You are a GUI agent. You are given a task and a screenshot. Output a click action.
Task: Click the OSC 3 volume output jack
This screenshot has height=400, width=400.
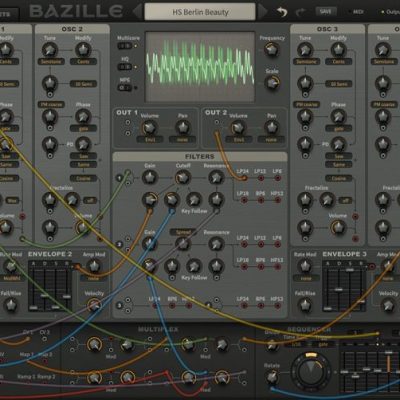pos(355,239)
